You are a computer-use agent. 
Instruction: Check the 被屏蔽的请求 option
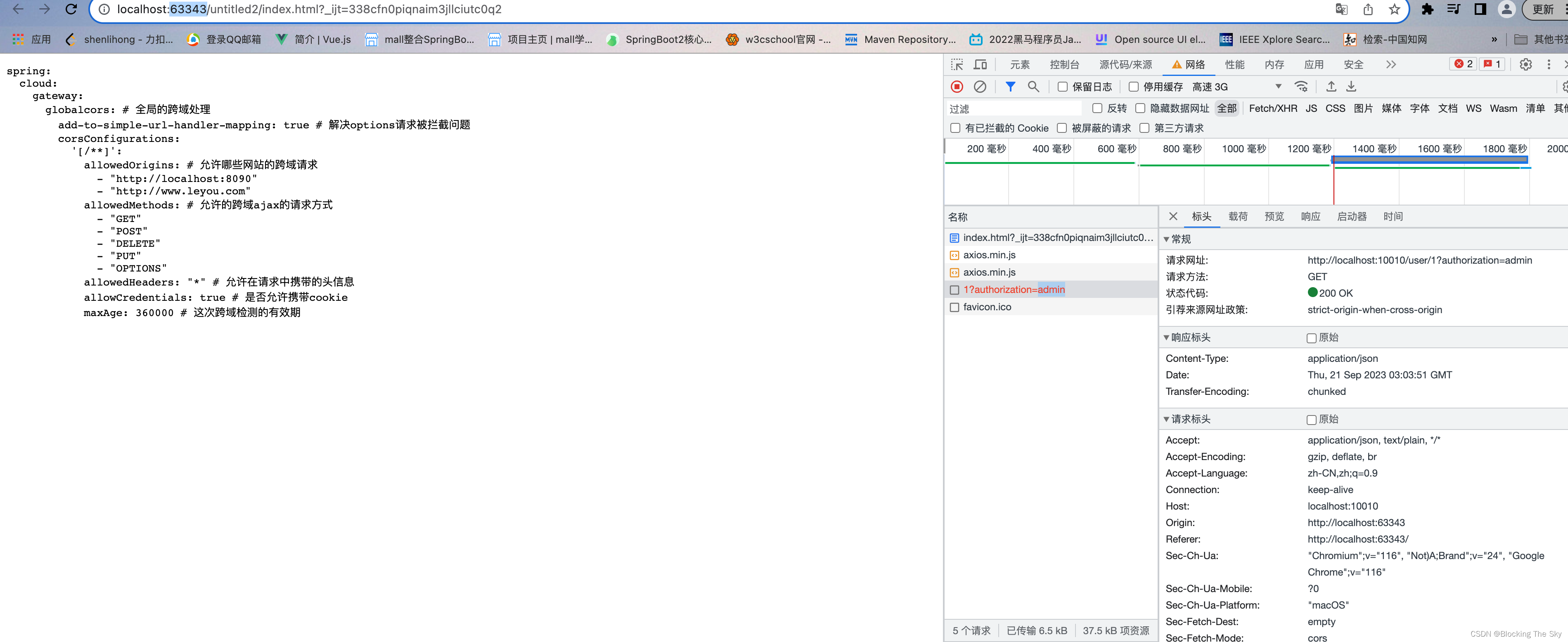click(1062, 128)
